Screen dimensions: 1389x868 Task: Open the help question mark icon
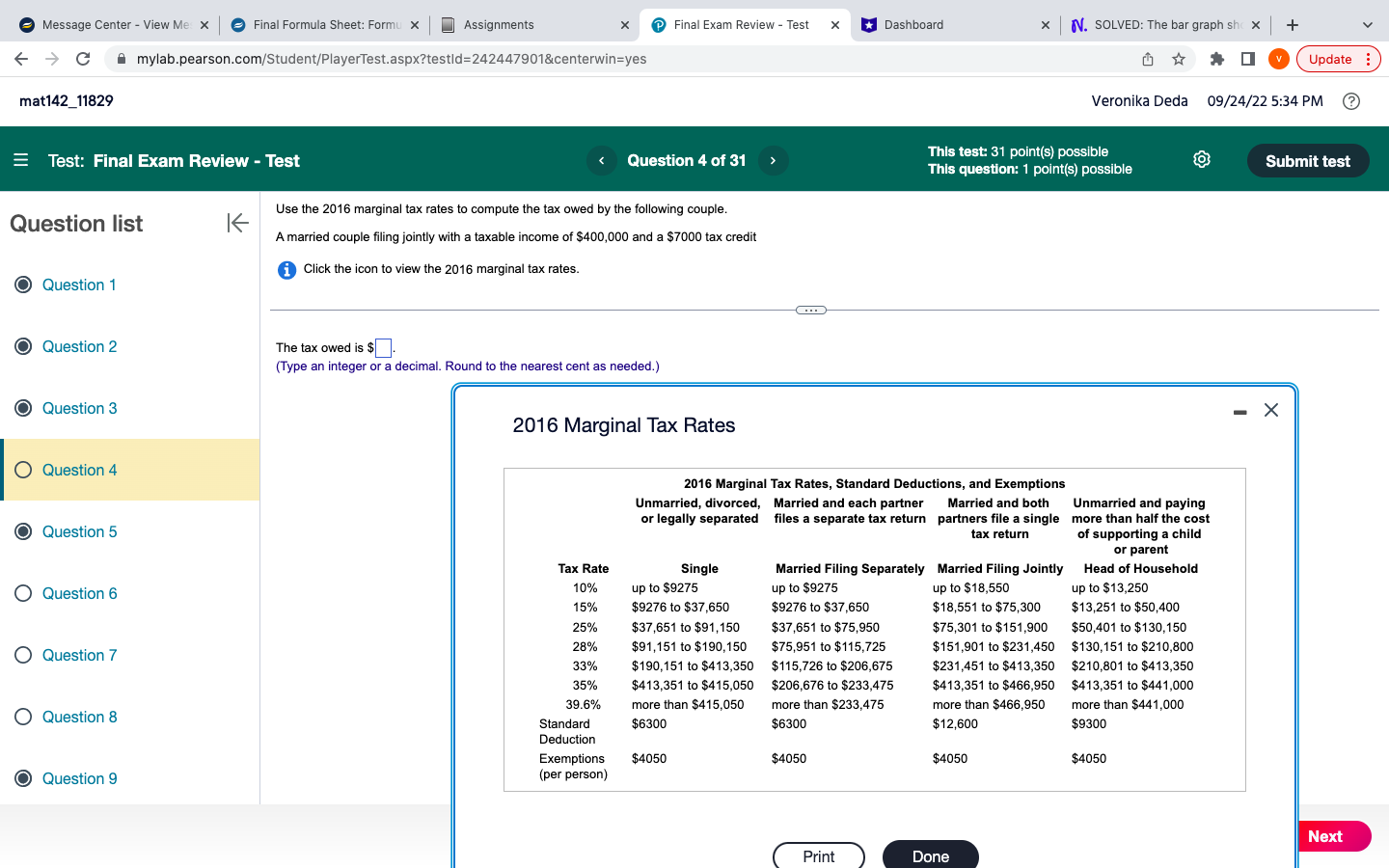point(1351,101)
